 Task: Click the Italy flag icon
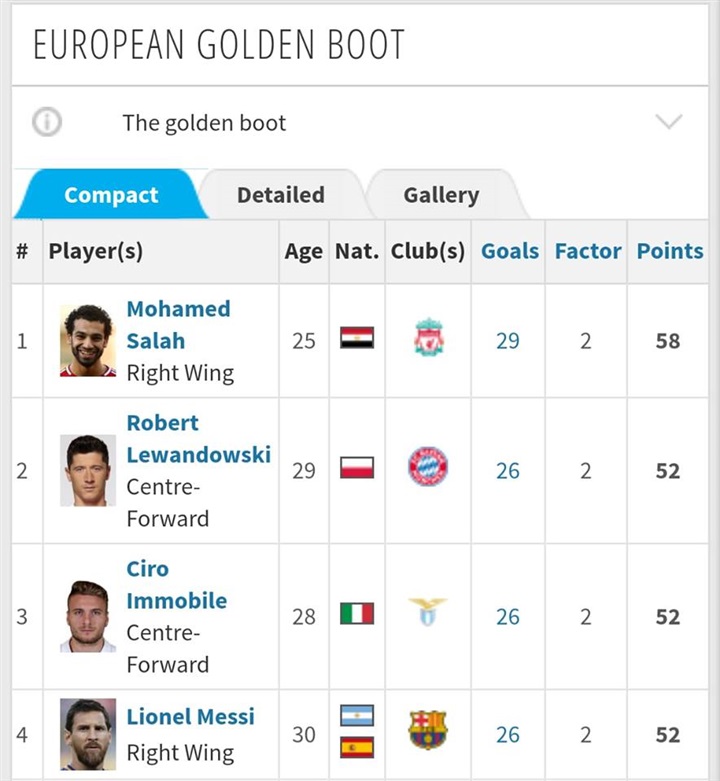357,613
